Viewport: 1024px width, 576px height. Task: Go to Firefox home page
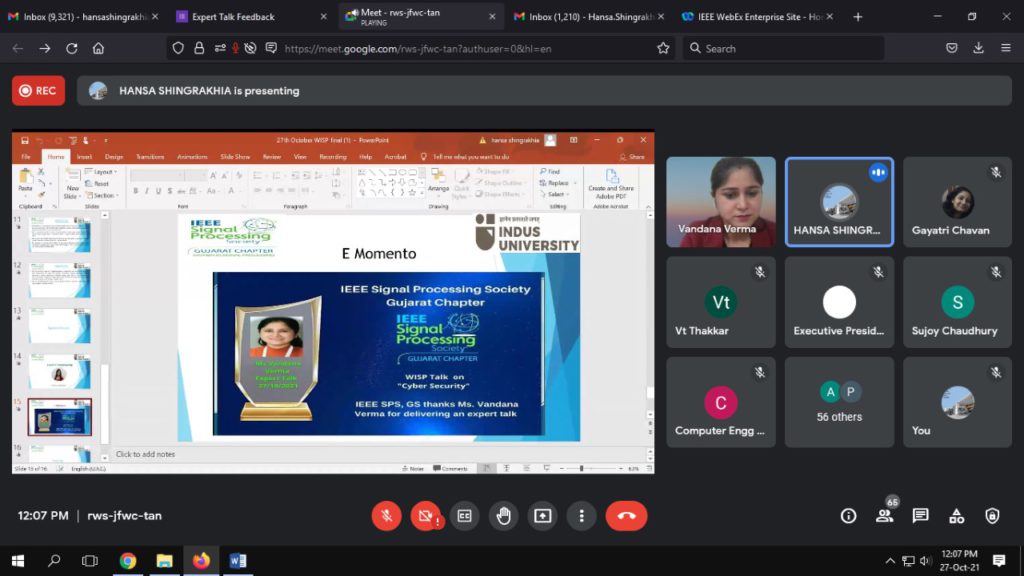pos(99,48)
